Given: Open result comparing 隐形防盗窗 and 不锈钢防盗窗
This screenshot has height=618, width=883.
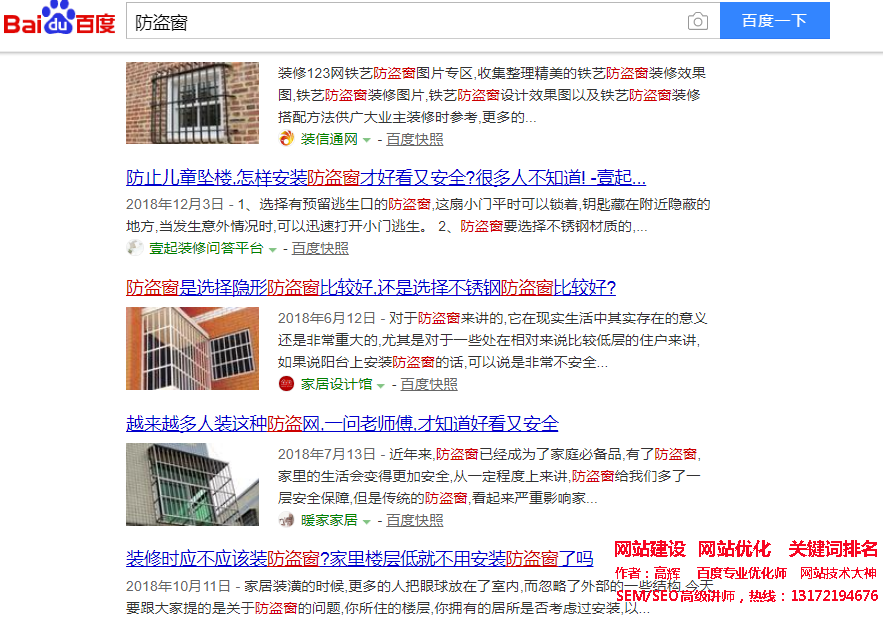Looking at the screenshot, I should pos(371,287).
